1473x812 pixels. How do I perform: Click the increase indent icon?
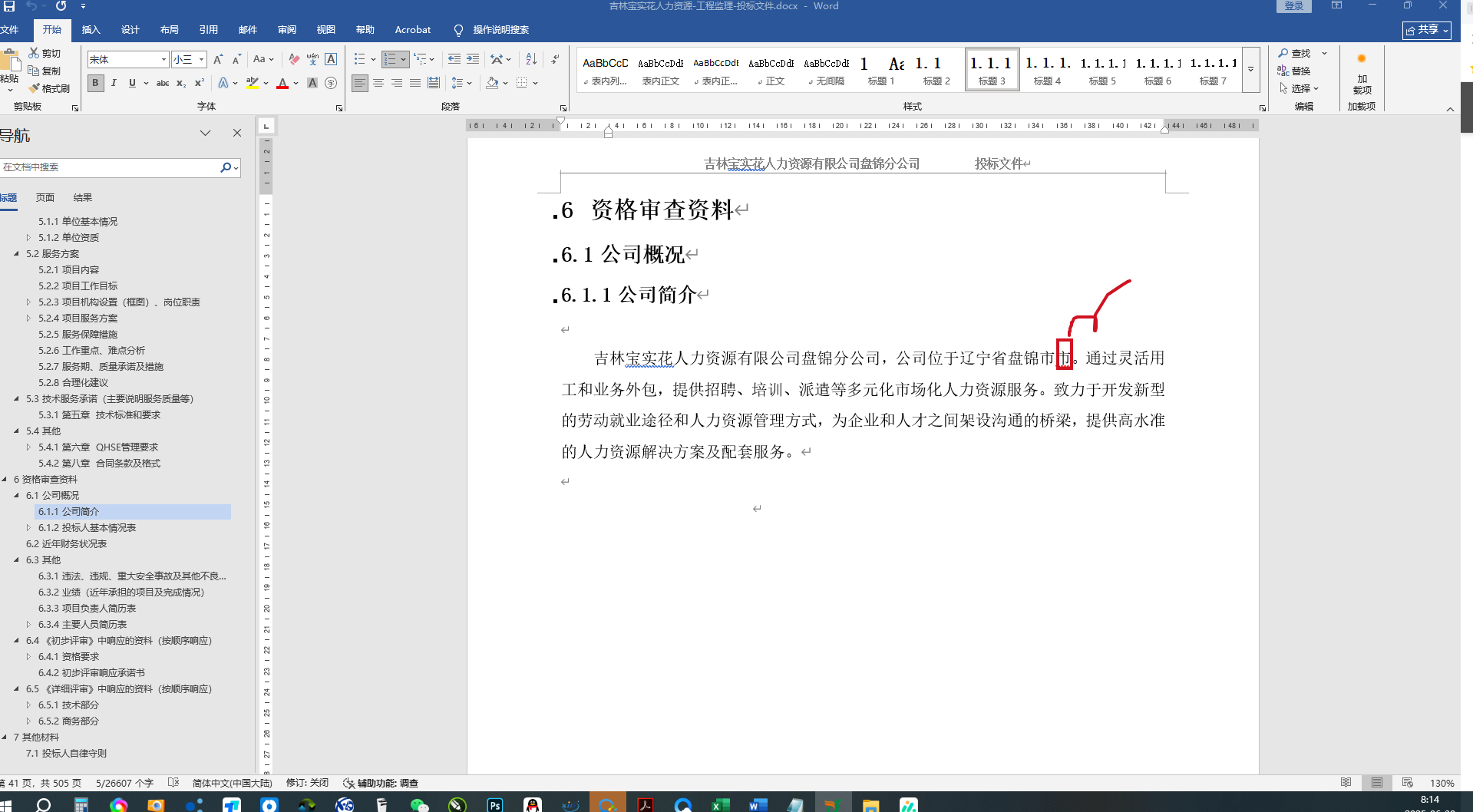point(473,59)
